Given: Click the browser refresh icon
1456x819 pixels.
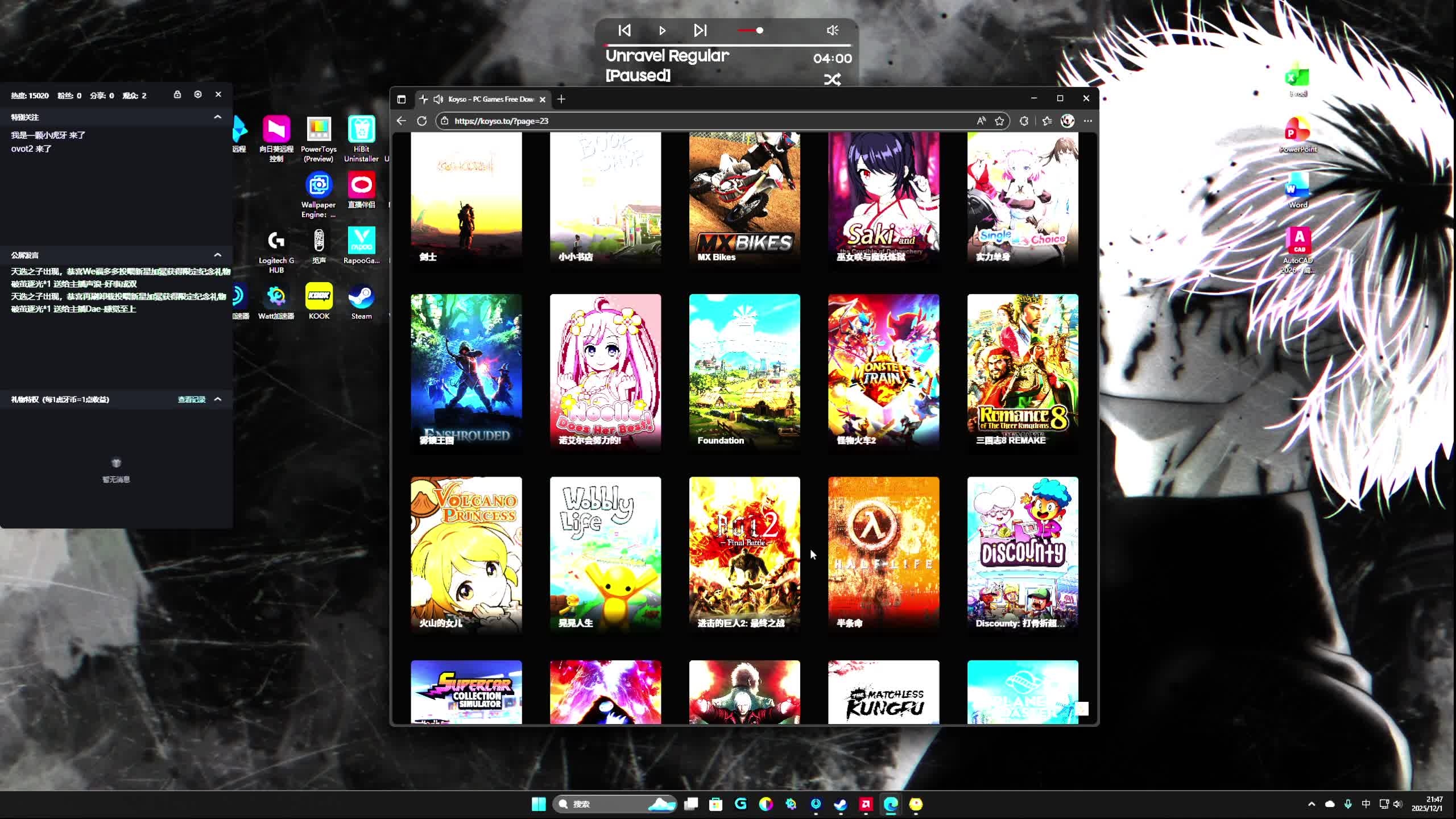Looking at the screenshot, I should [x=421, y=121].
